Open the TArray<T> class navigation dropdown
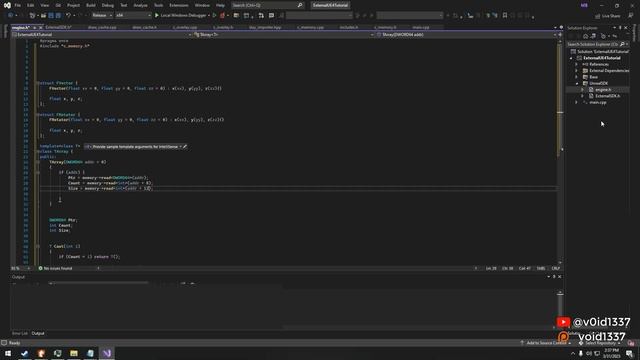Screen dimensions: 640x360 (284, 35)
